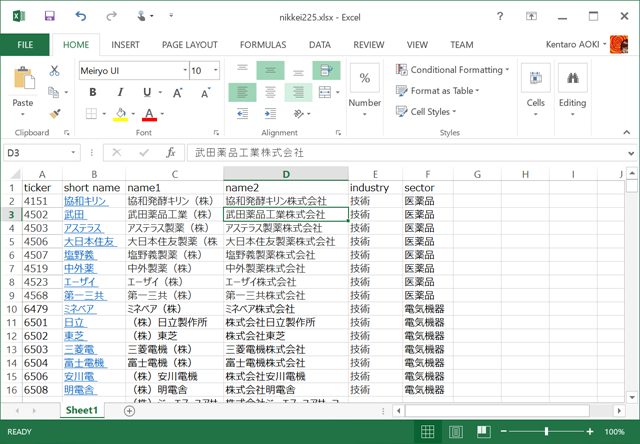Click vertical scrollbar down arrow
The width and height of the screenshot is (640, 444).
pos(632,397)
